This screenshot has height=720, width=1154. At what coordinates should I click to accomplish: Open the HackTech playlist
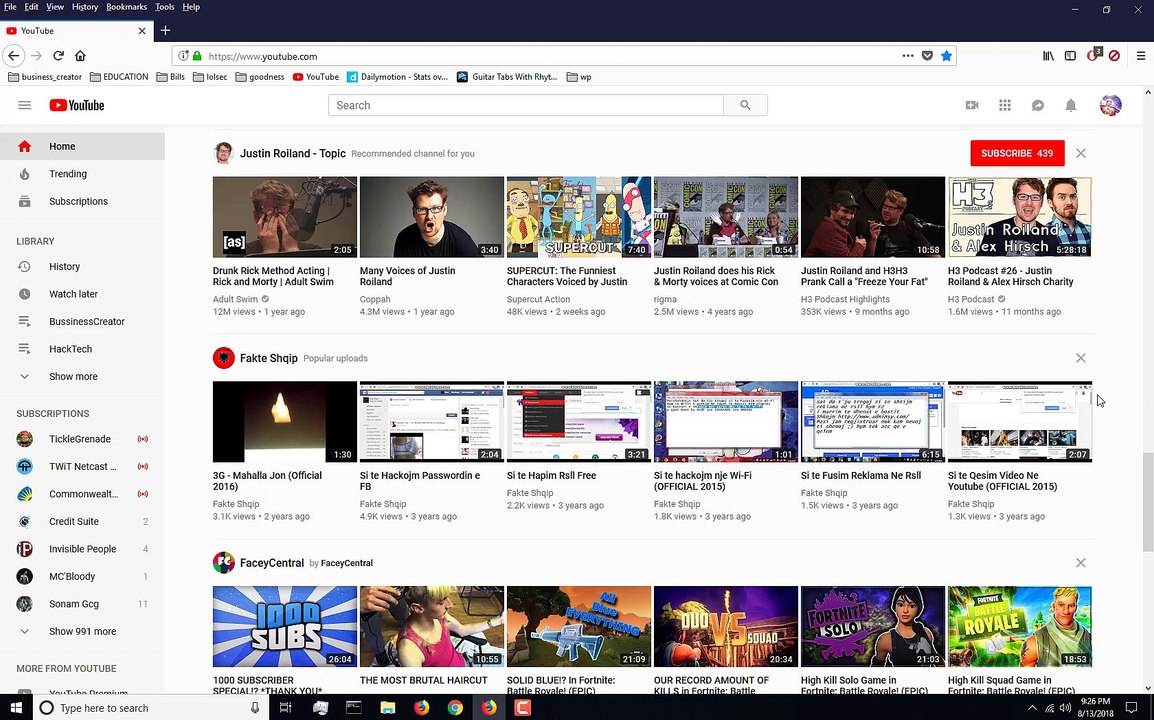click(x=82, y=349)
